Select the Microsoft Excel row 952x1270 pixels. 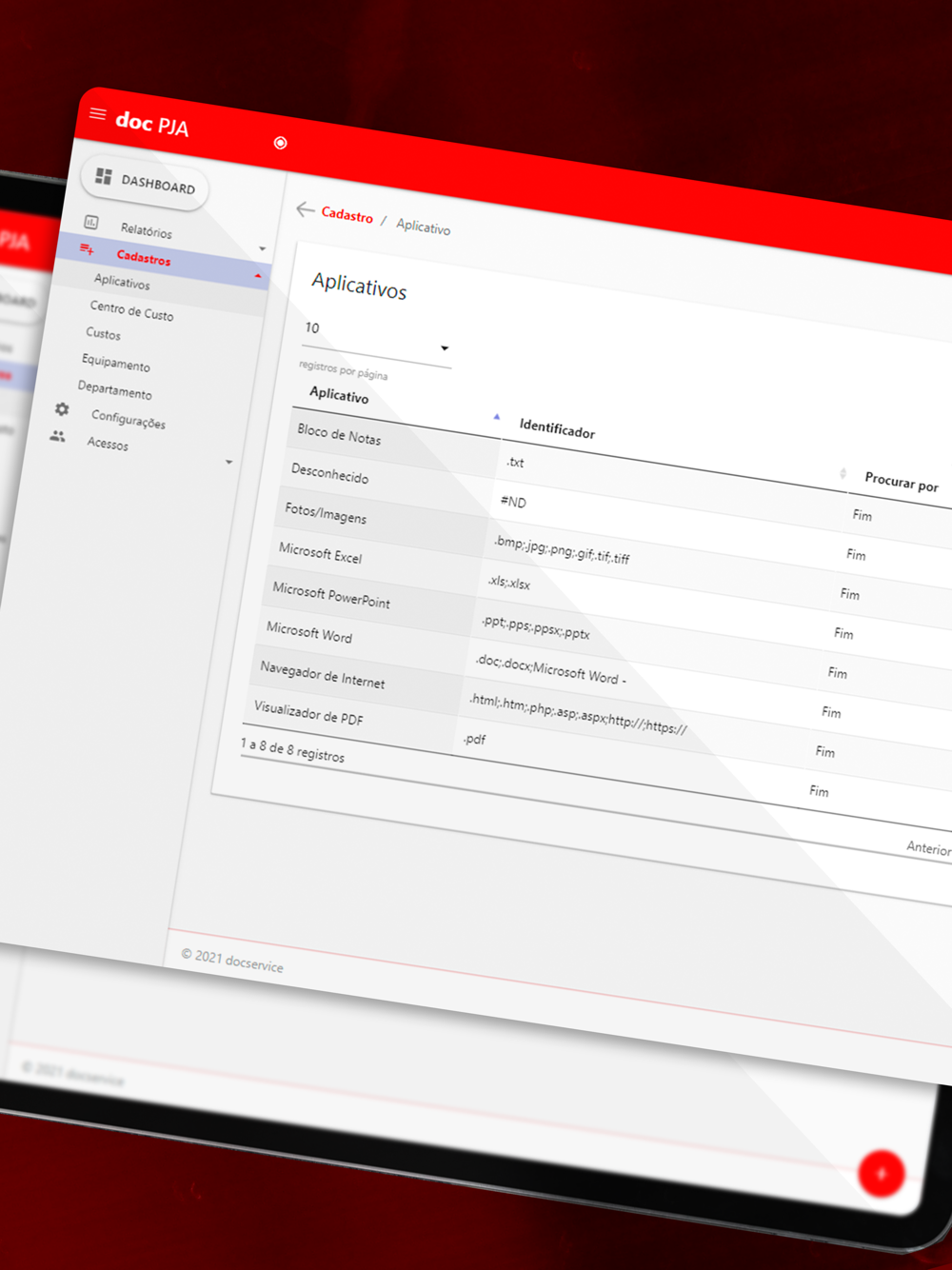[320, 552]
